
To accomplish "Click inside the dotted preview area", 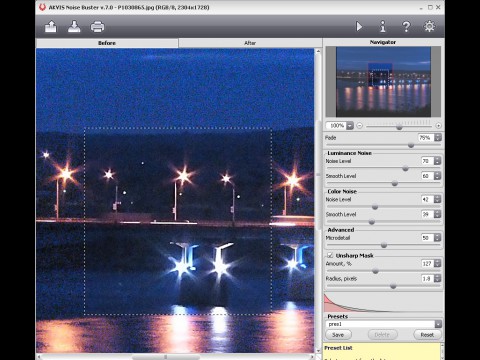I will 178,221.
